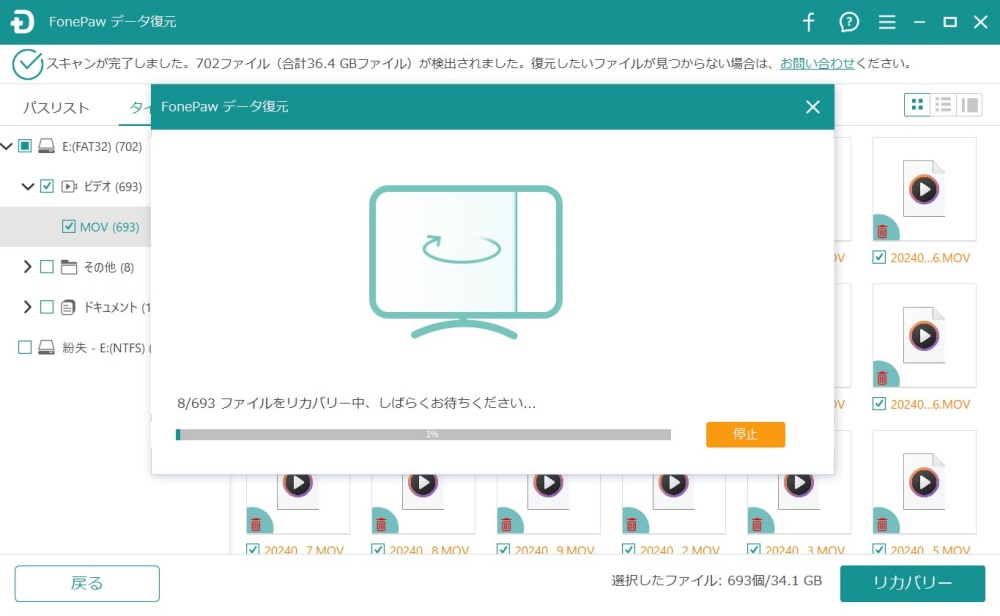Click the scan completed status message text

click(x=479, y=64)
